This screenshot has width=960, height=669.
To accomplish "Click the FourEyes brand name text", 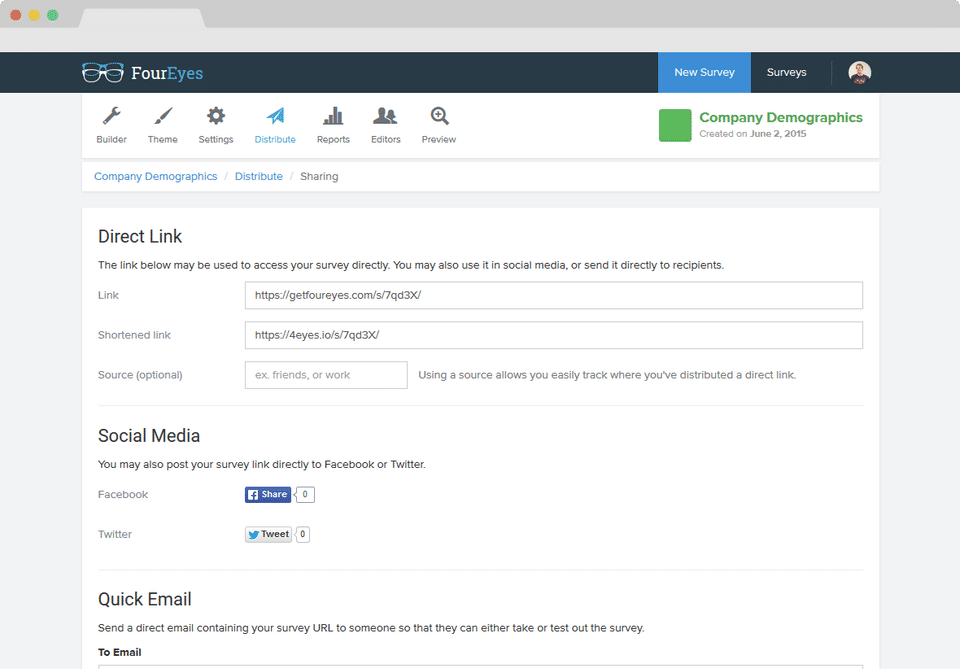I will point(167,73).
